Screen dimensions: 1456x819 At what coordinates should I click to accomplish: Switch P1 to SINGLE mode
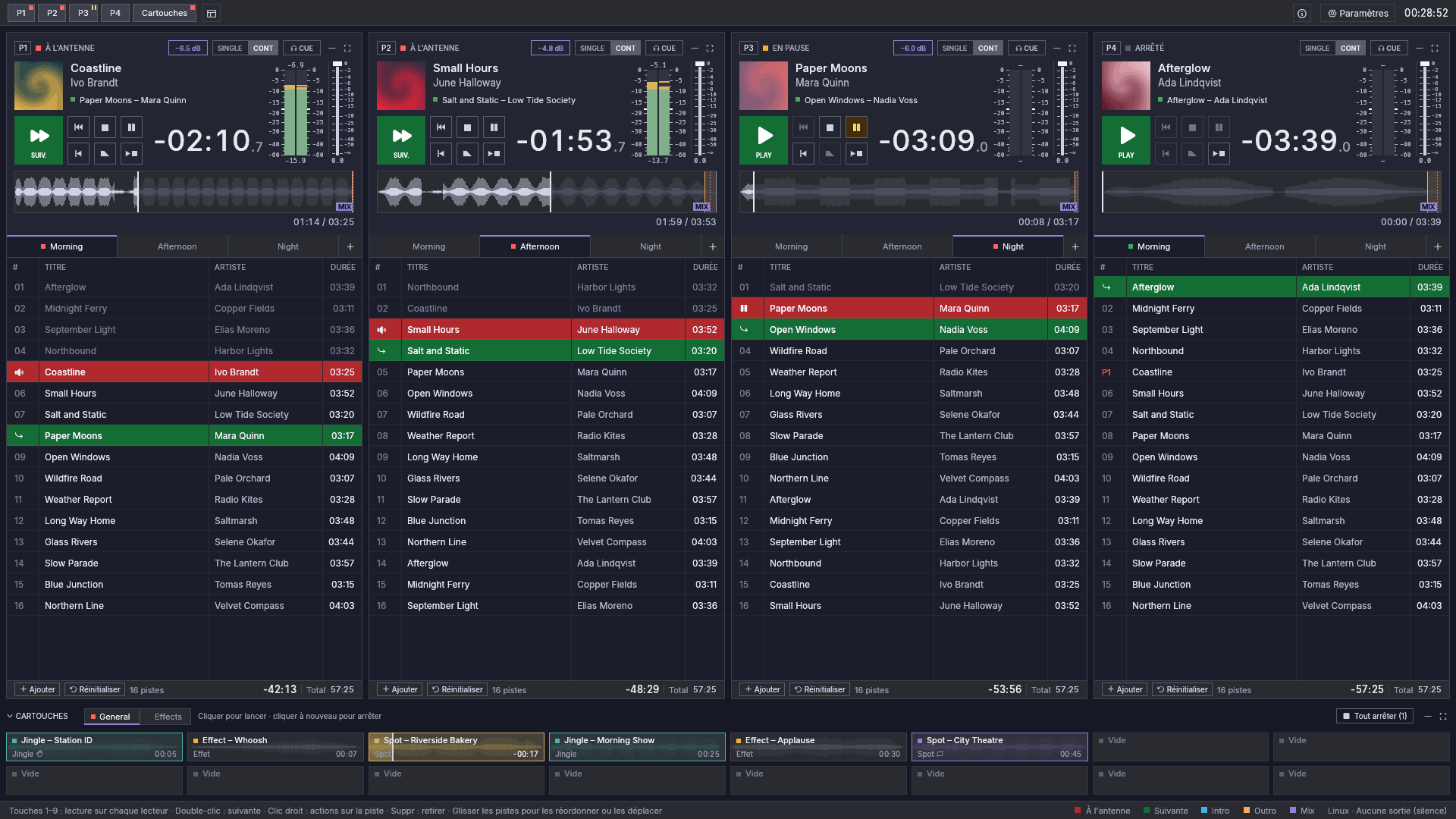coord(230,48)
